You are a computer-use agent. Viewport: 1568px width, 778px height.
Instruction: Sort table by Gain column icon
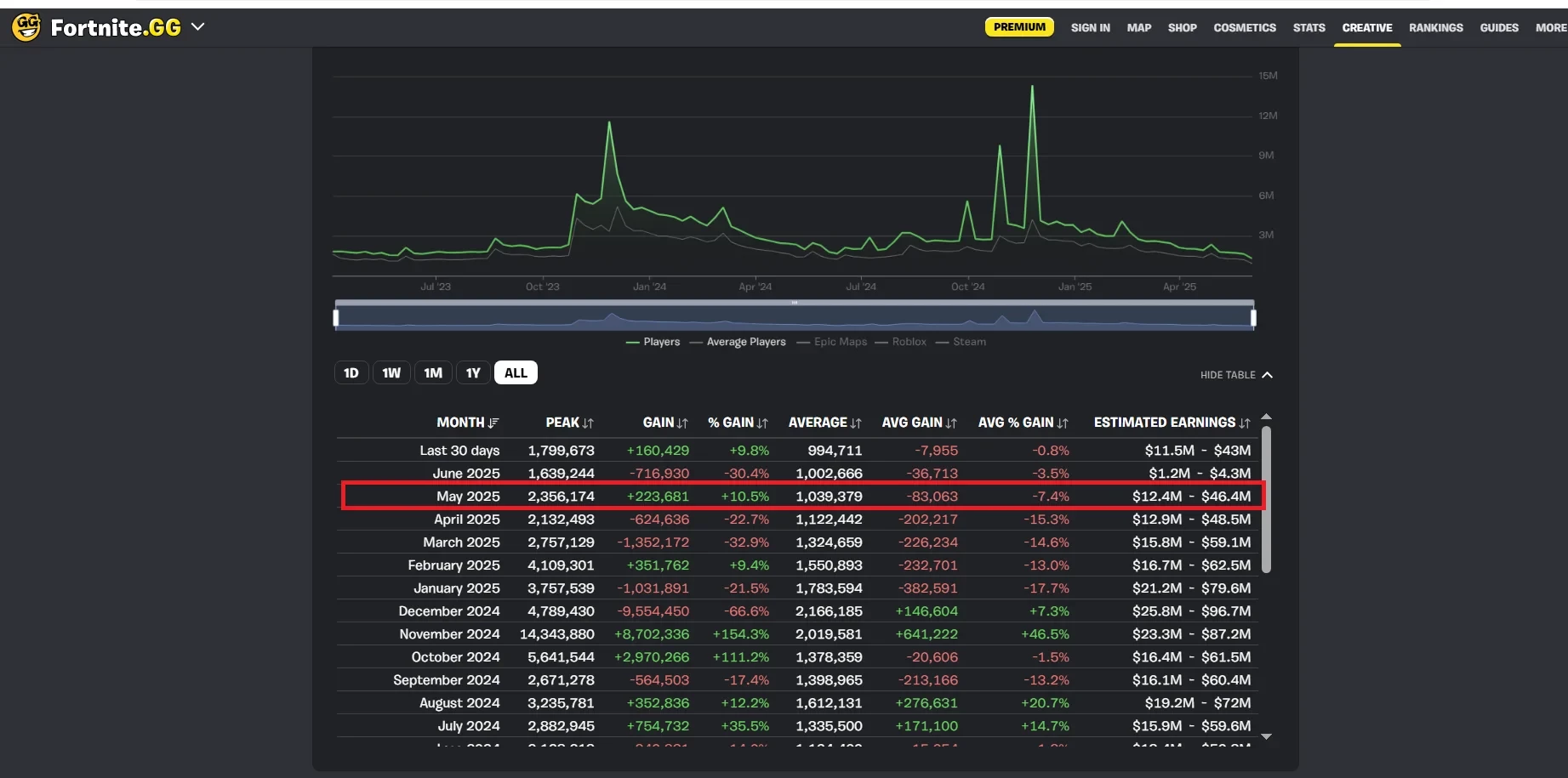682,423
